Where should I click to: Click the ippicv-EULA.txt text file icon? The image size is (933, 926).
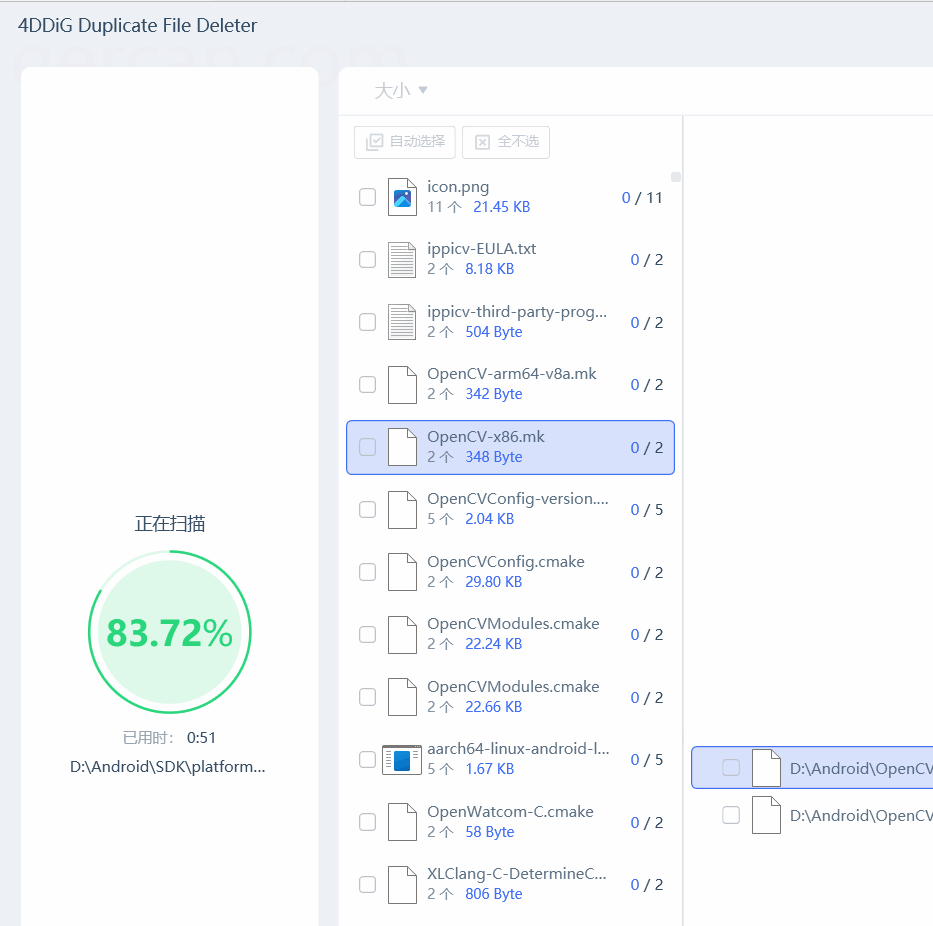tap(402, 259)
